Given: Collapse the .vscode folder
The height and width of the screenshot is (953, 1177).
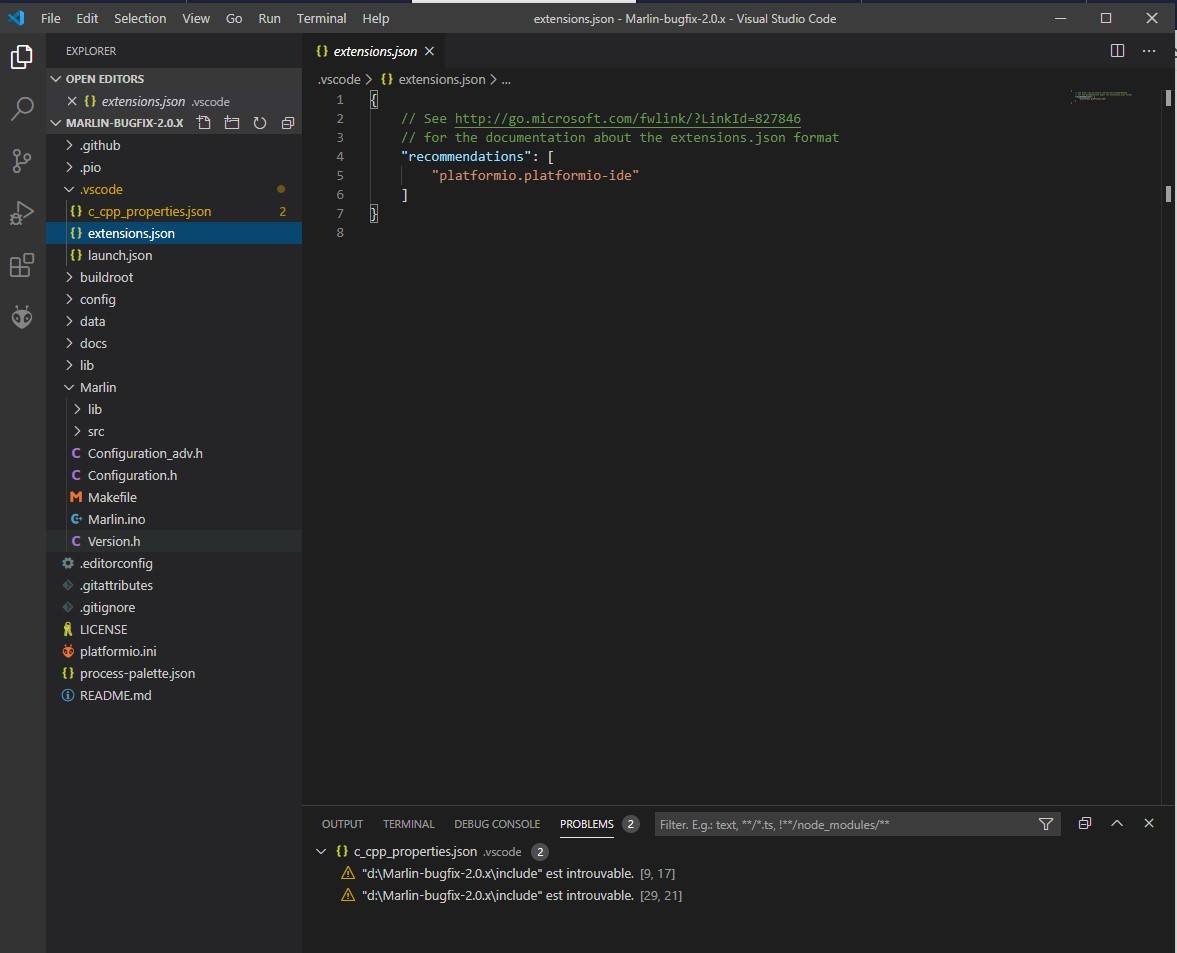Looking at the screenshot, I should pos(101,189).
